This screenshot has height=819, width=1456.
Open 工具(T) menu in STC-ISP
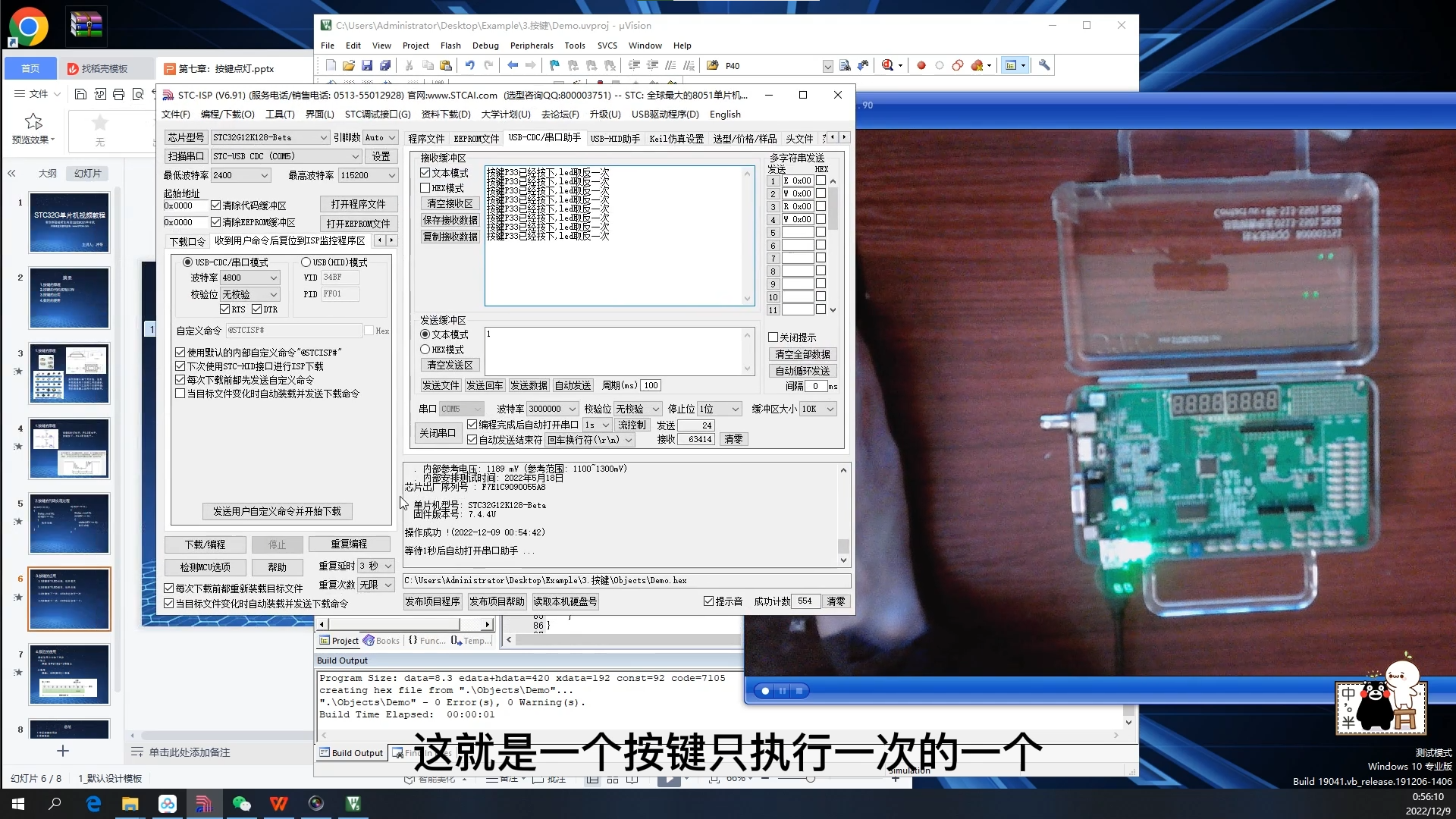point(280,115)
